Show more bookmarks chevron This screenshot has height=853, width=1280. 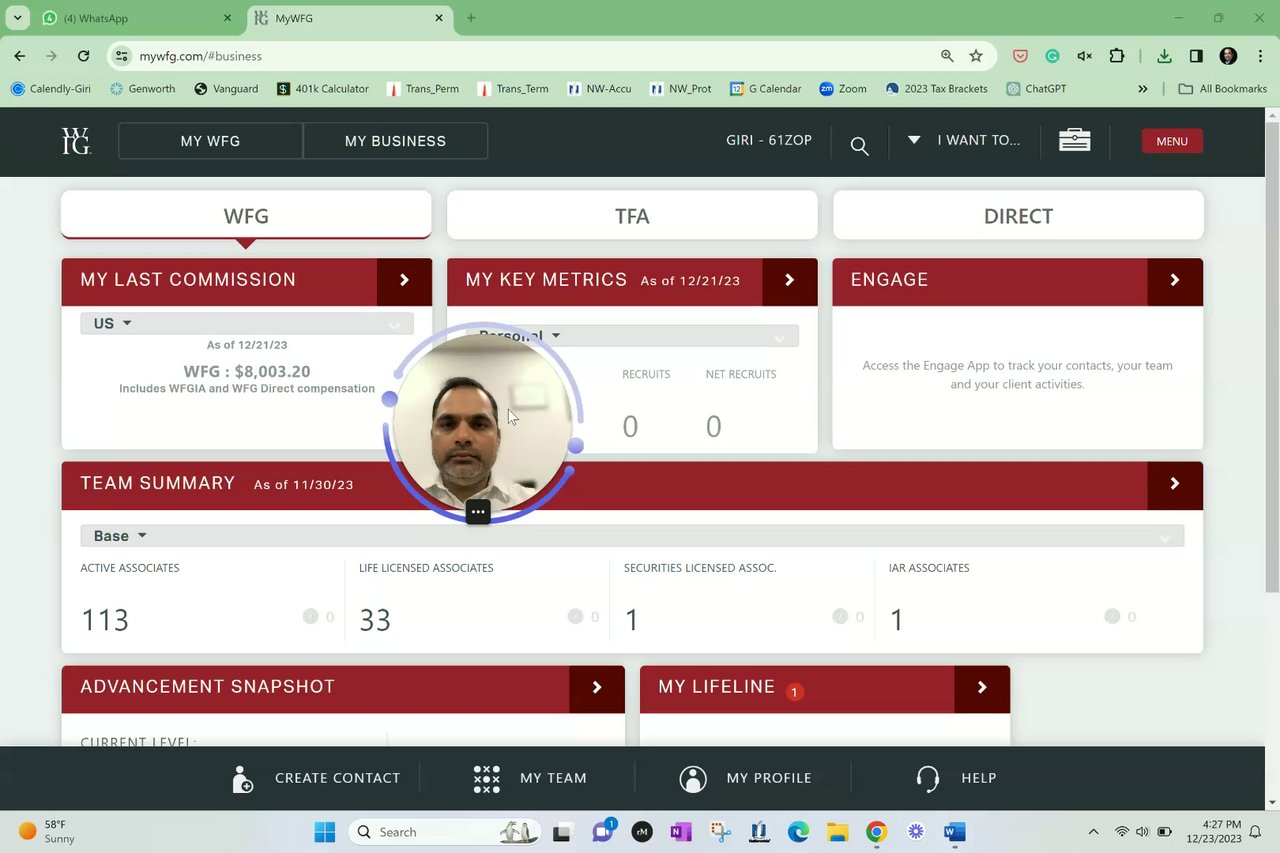click(x=1143, y=89)
